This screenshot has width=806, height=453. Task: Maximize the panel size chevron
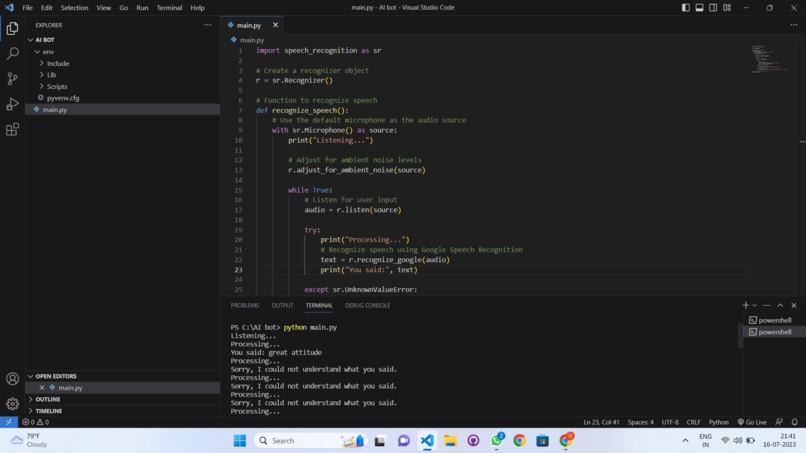pyautogui.click(x=780, y=305)
